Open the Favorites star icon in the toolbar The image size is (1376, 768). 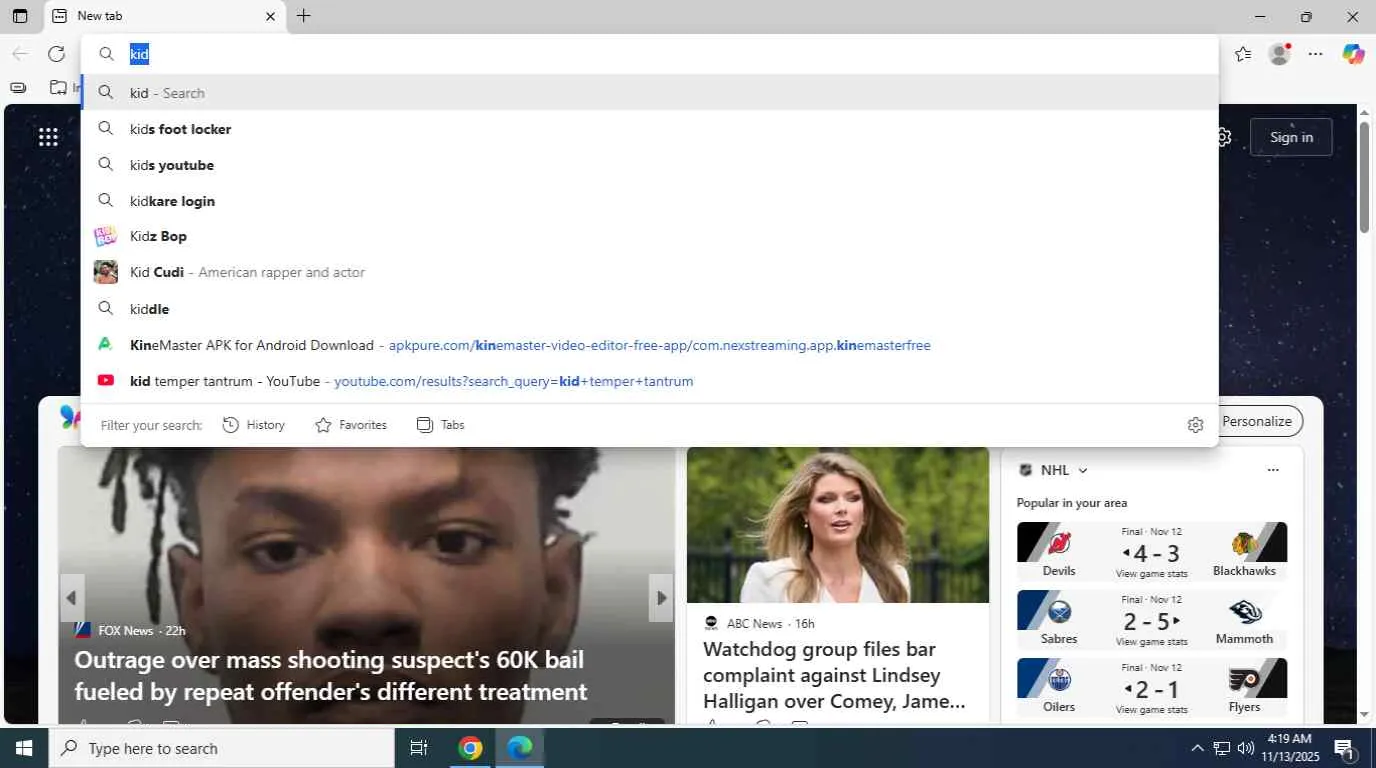click(1243, 54)
